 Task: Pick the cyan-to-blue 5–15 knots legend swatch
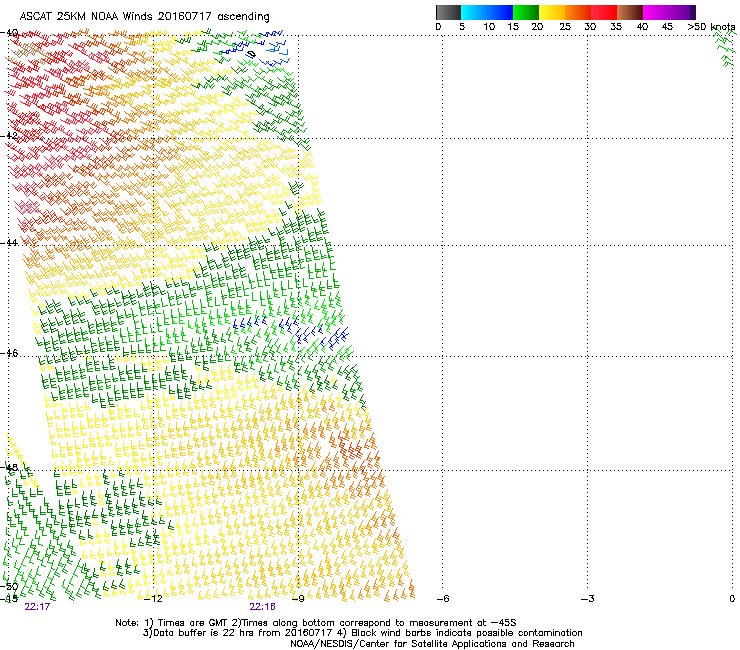point(487,12)
